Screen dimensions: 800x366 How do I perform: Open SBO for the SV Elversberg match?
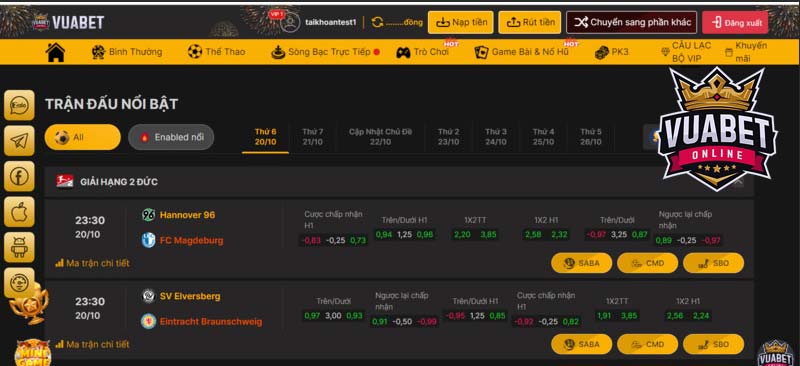714,345
